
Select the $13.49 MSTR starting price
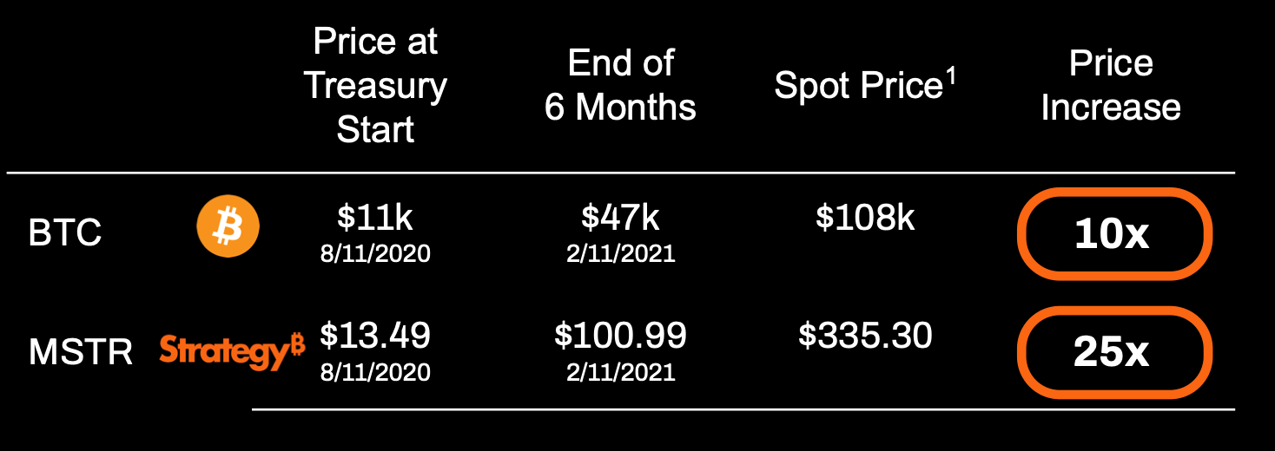pyautogui.click(x=375, y=335)
